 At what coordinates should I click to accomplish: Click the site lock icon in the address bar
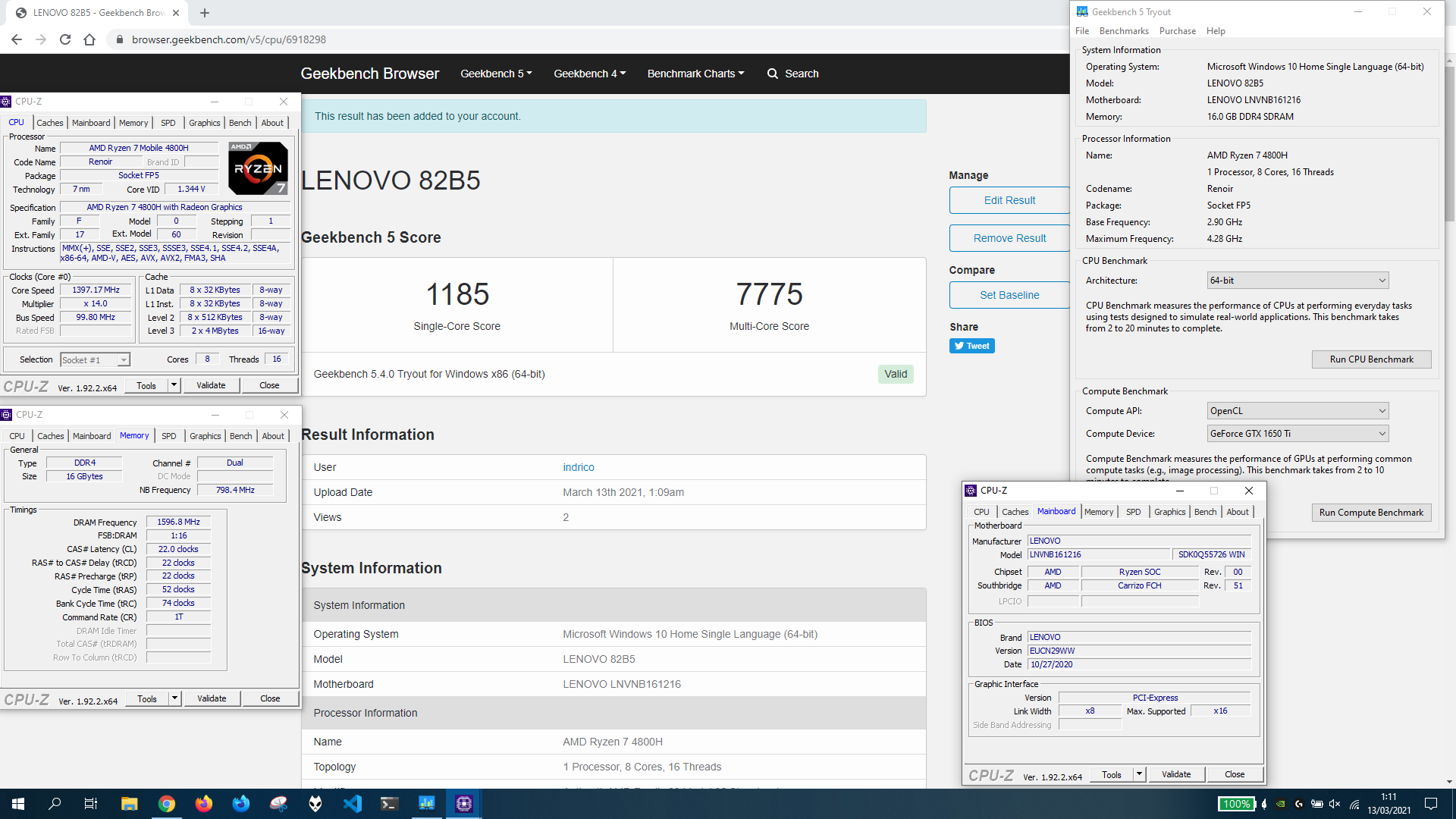point(119,39)
